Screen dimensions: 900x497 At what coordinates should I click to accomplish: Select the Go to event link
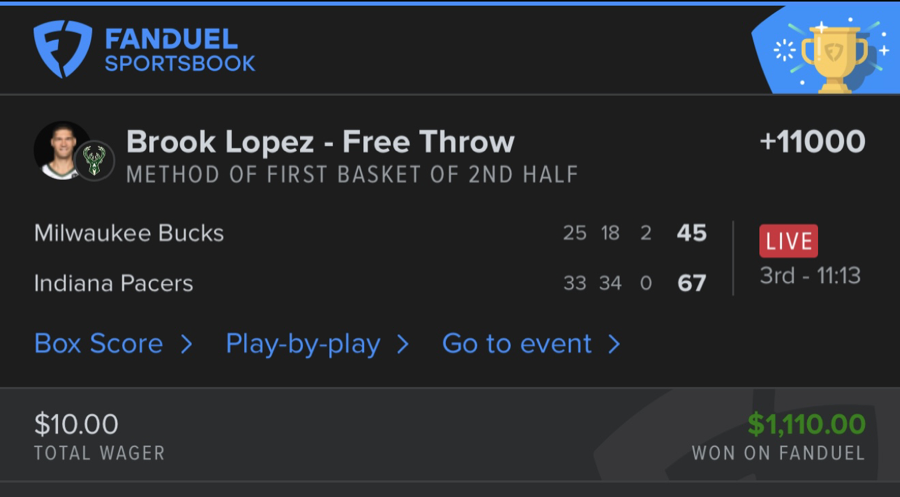point(516,344)
